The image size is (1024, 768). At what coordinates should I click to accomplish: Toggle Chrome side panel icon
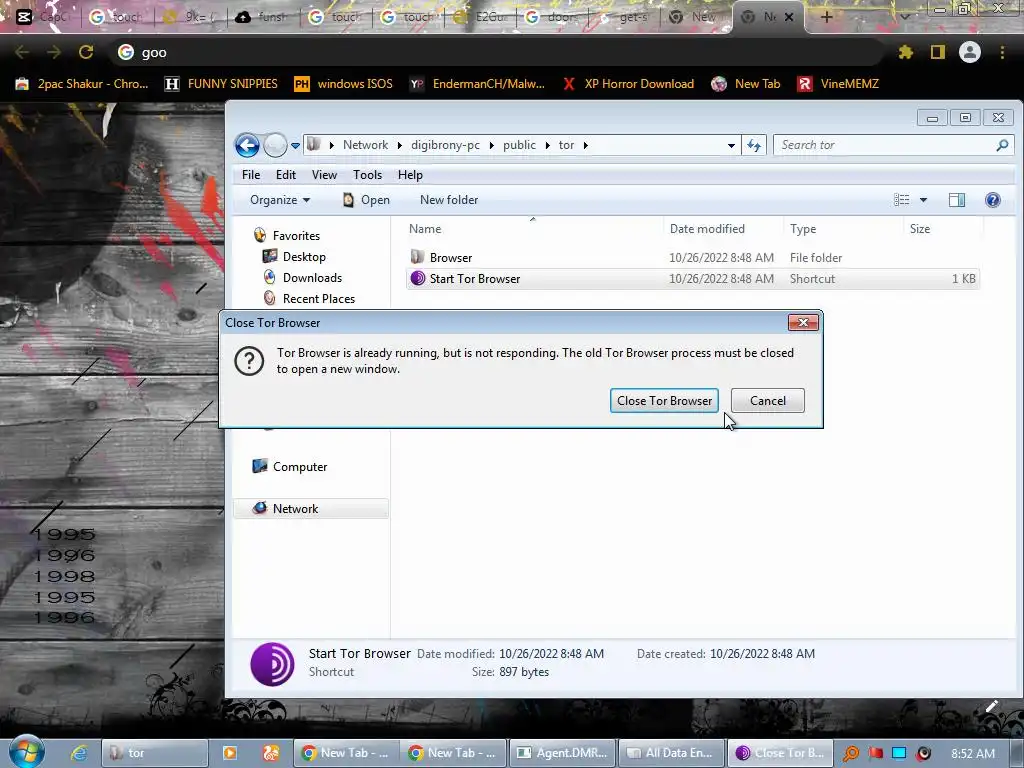[x=938, y=52]
